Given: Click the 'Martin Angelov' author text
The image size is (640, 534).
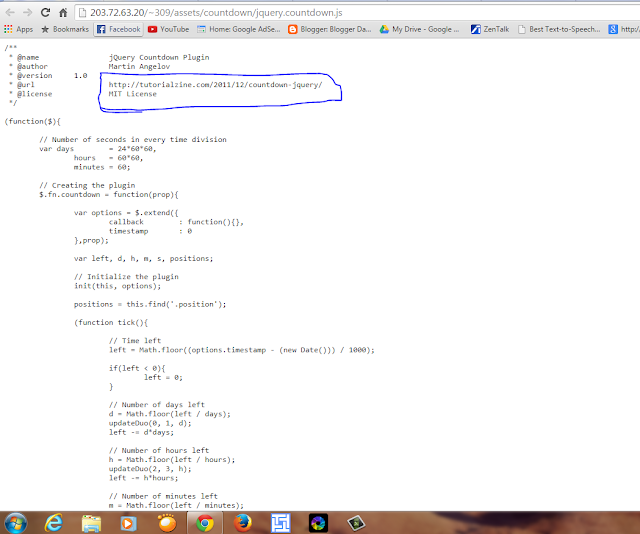Looking at the screenshot, I should [139, 67].
